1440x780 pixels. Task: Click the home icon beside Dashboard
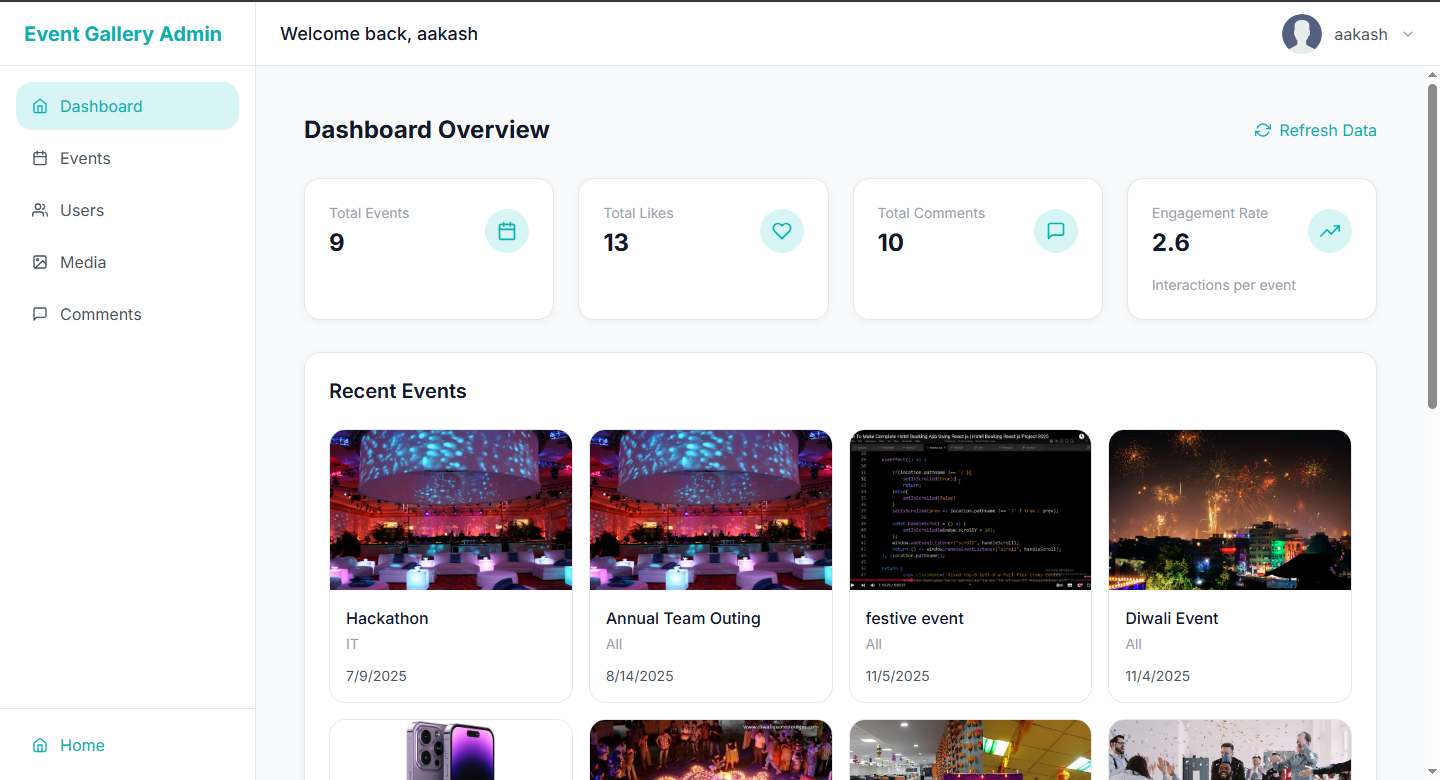pos(40,106)
